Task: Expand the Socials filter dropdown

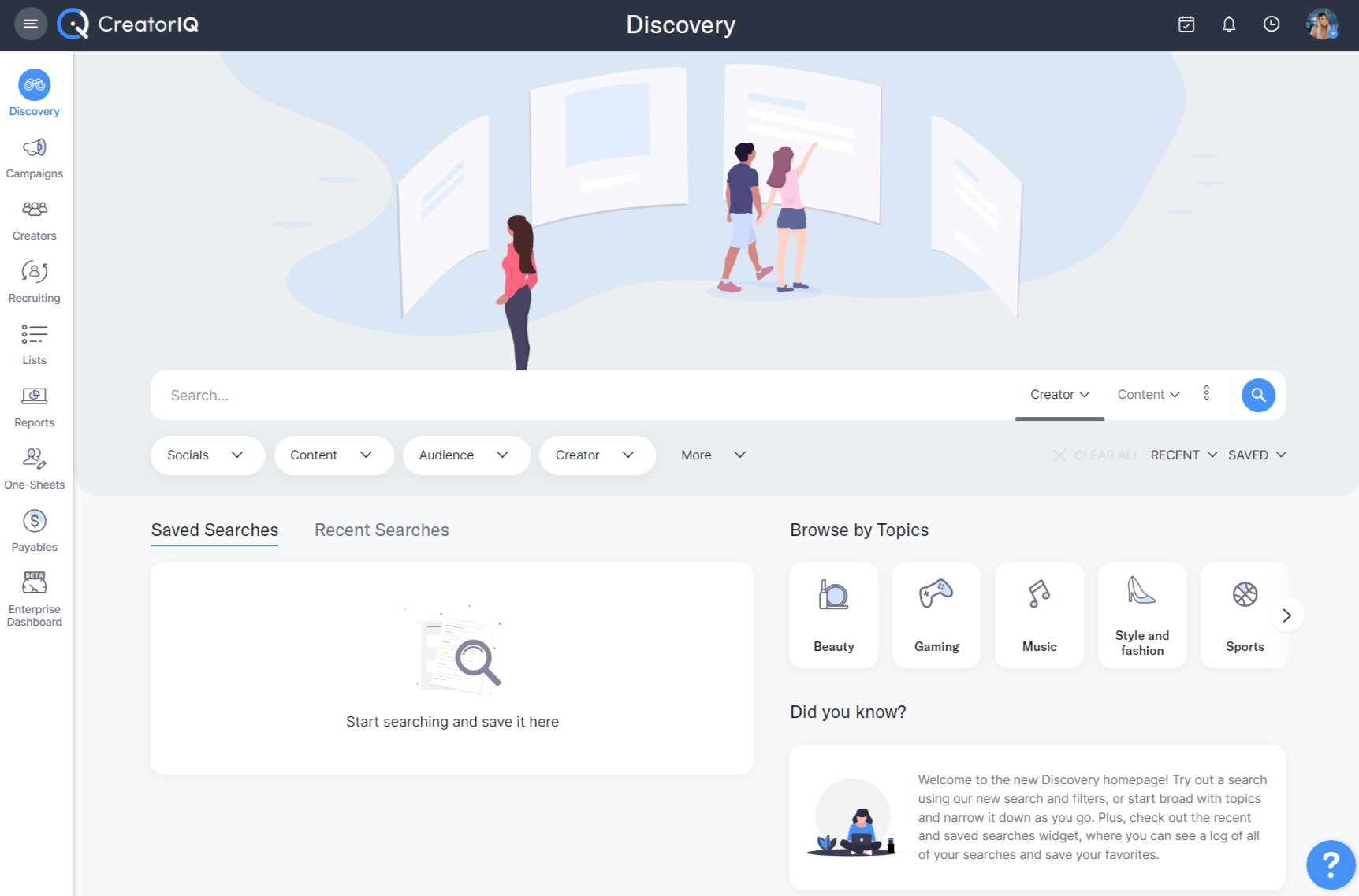Action: coord(207,455)
